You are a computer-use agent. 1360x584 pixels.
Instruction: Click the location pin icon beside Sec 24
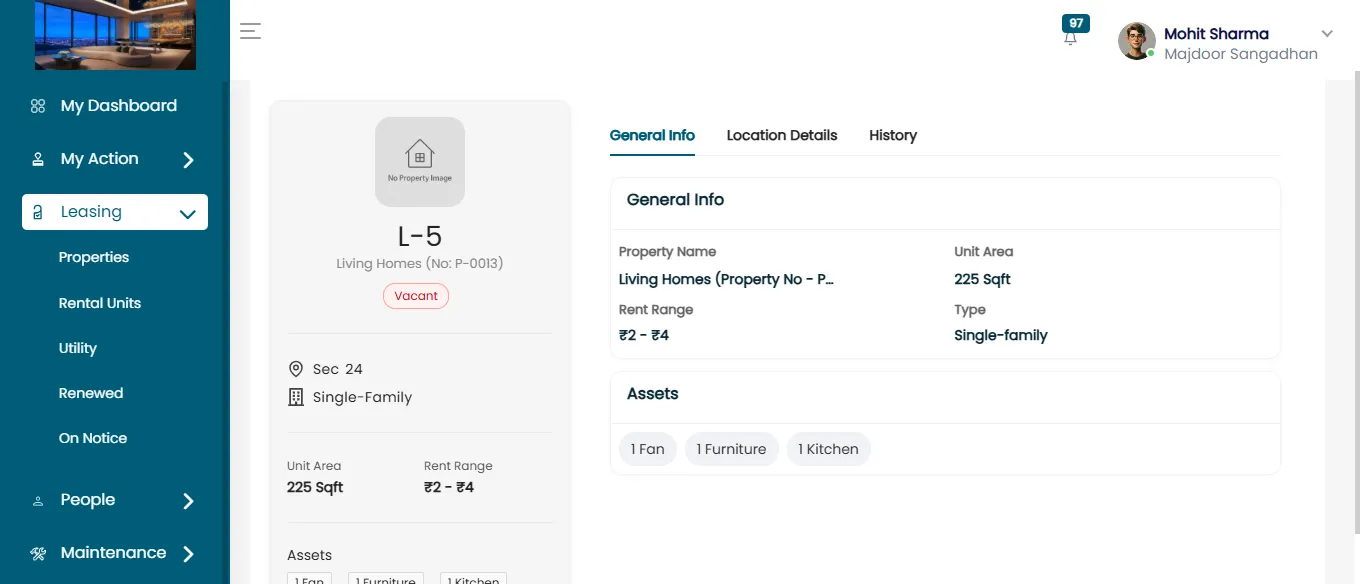pyautogui.click(x=295, y=369)
